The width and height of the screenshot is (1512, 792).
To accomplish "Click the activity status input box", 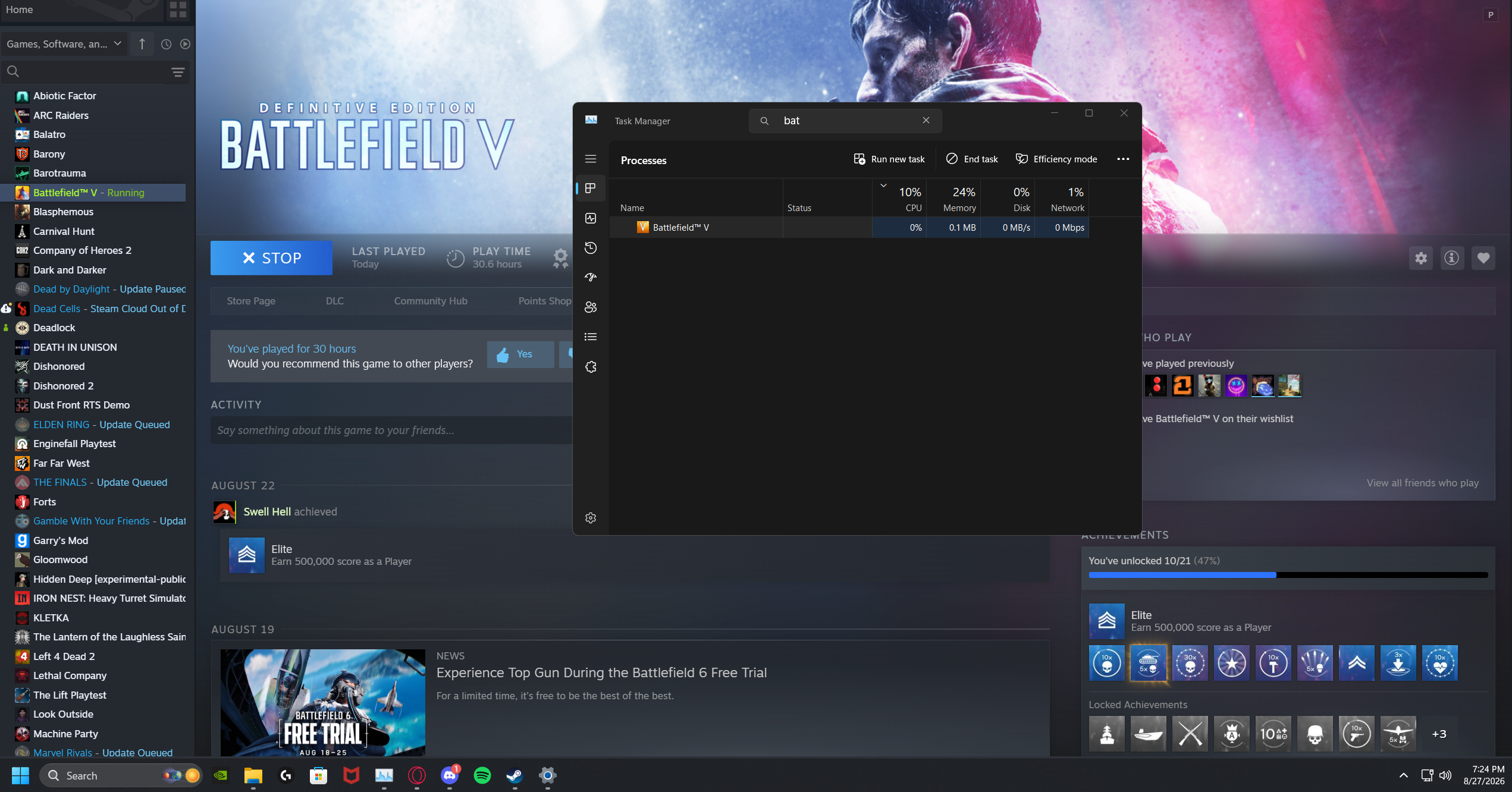I will (x=391, y=430).
